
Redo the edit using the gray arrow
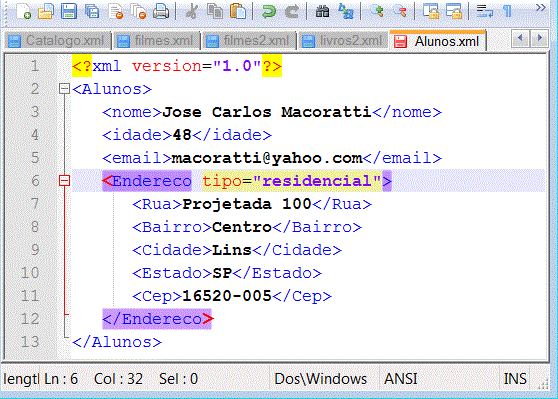click(292, 11)
